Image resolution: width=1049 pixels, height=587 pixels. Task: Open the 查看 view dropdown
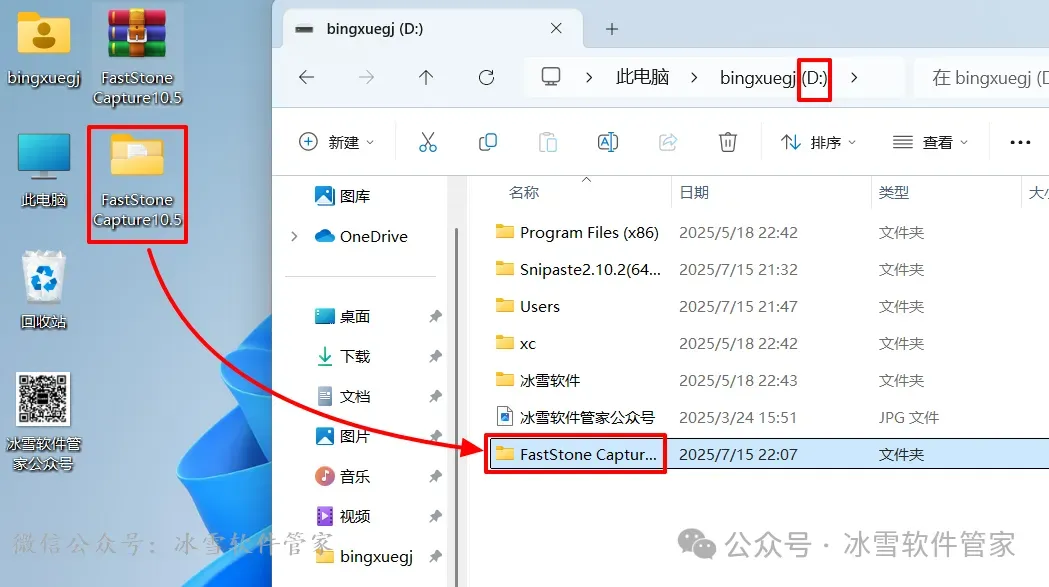pos(931,142)
